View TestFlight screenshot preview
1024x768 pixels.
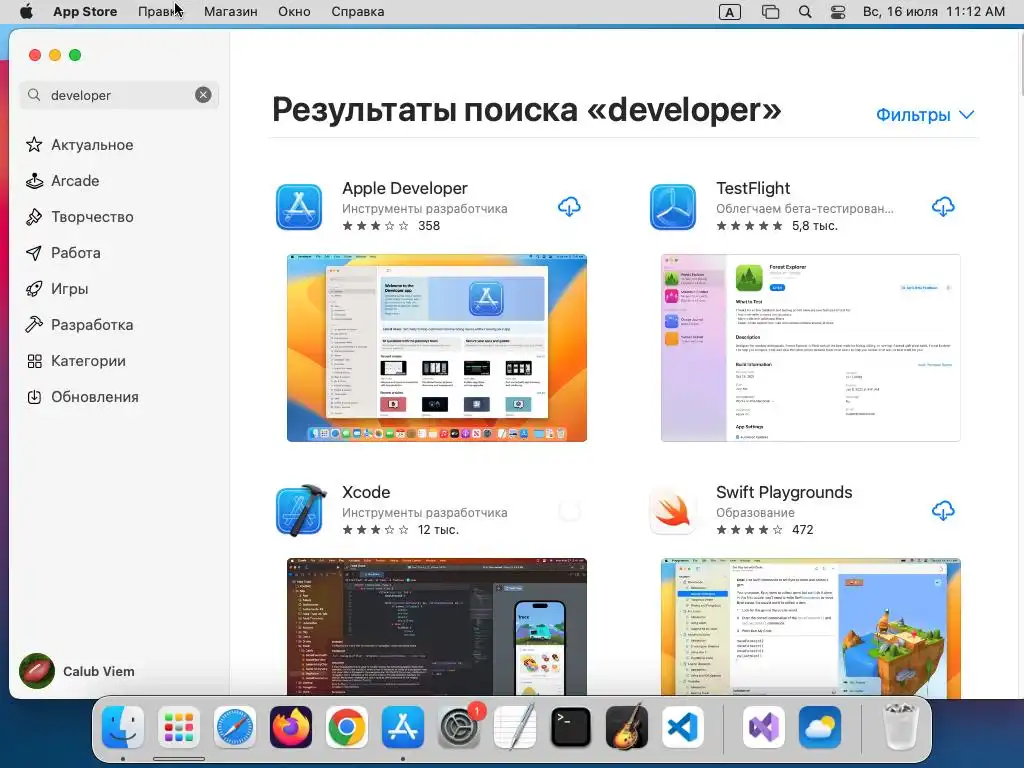click(x=810, y=348)
